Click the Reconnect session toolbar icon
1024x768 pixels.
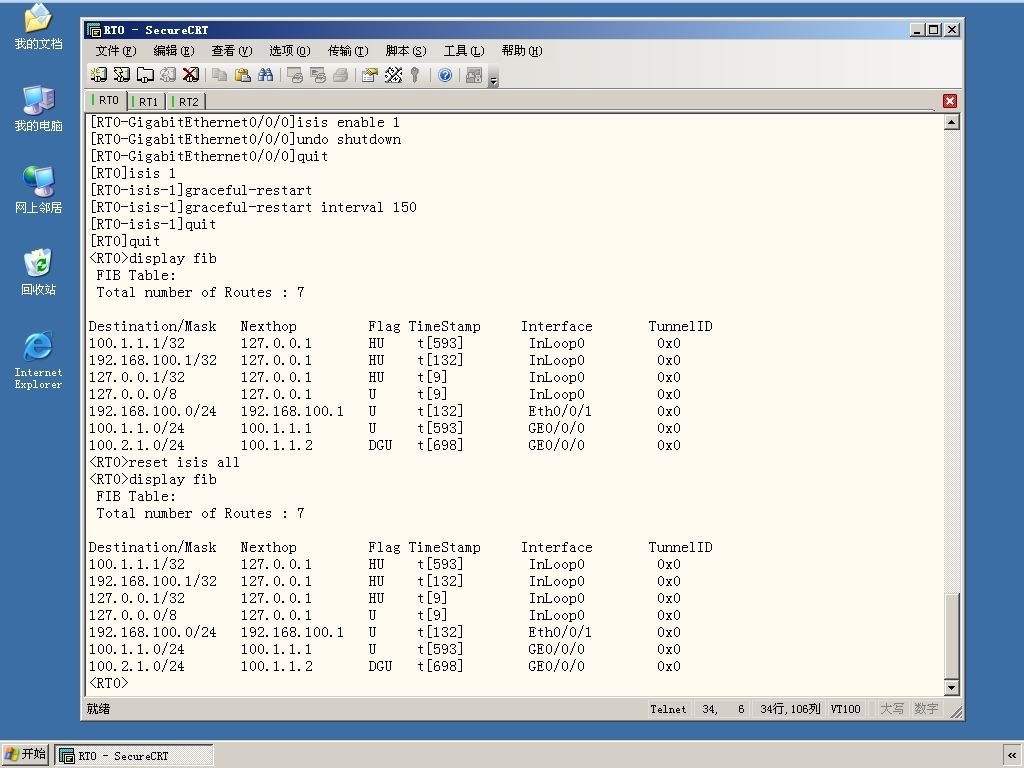(x=167, y=75)
